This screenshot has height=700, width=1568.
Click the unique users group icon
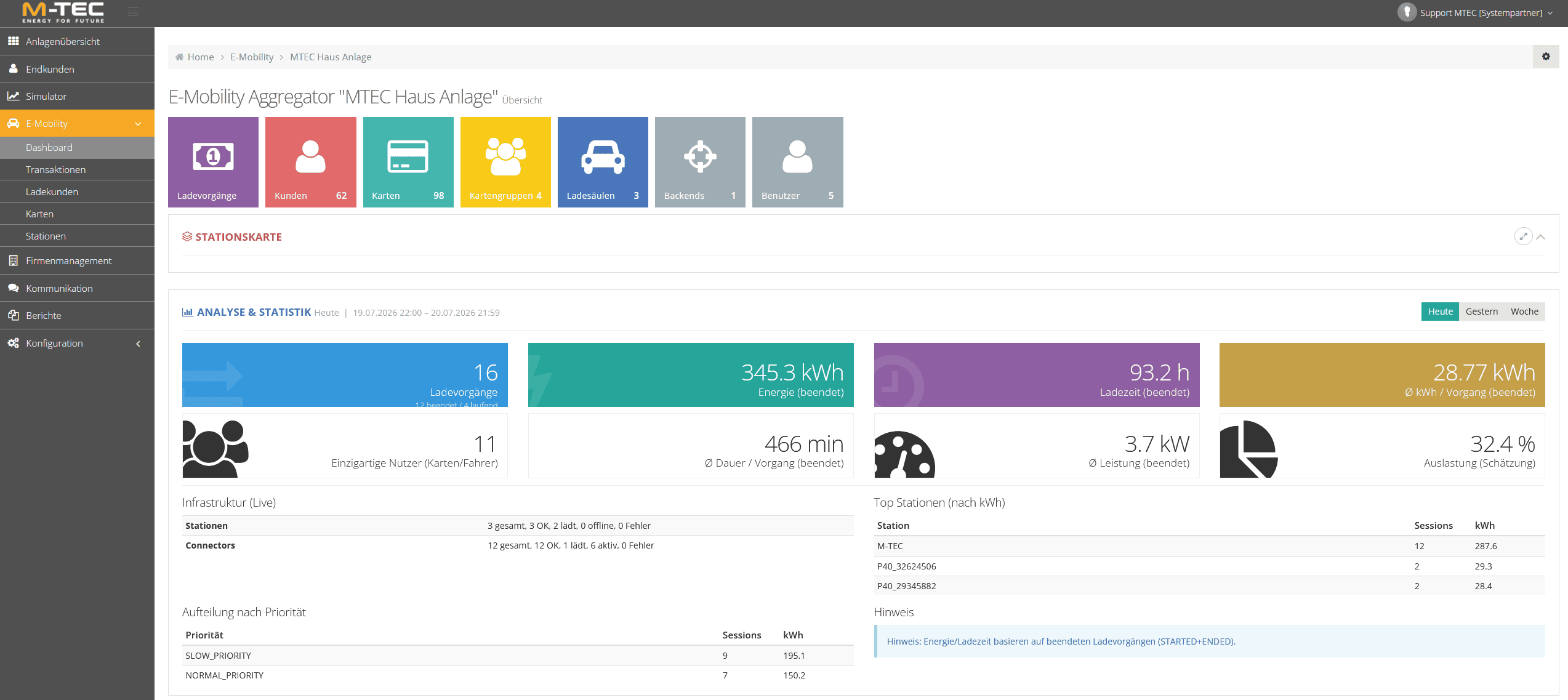coord(215,449)
